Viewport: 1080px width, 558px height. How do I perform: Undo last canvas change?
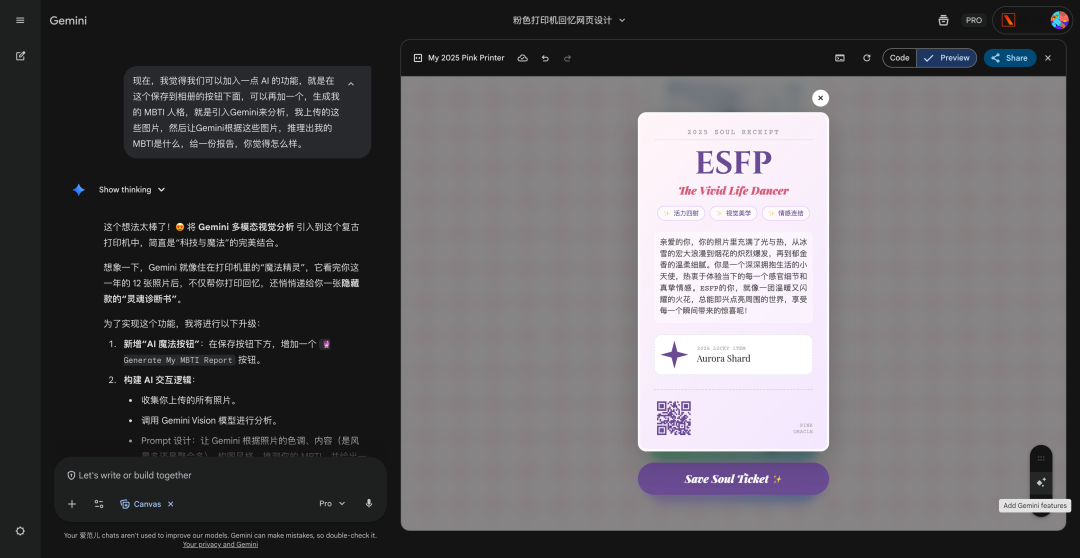click(x=545, y=58)
